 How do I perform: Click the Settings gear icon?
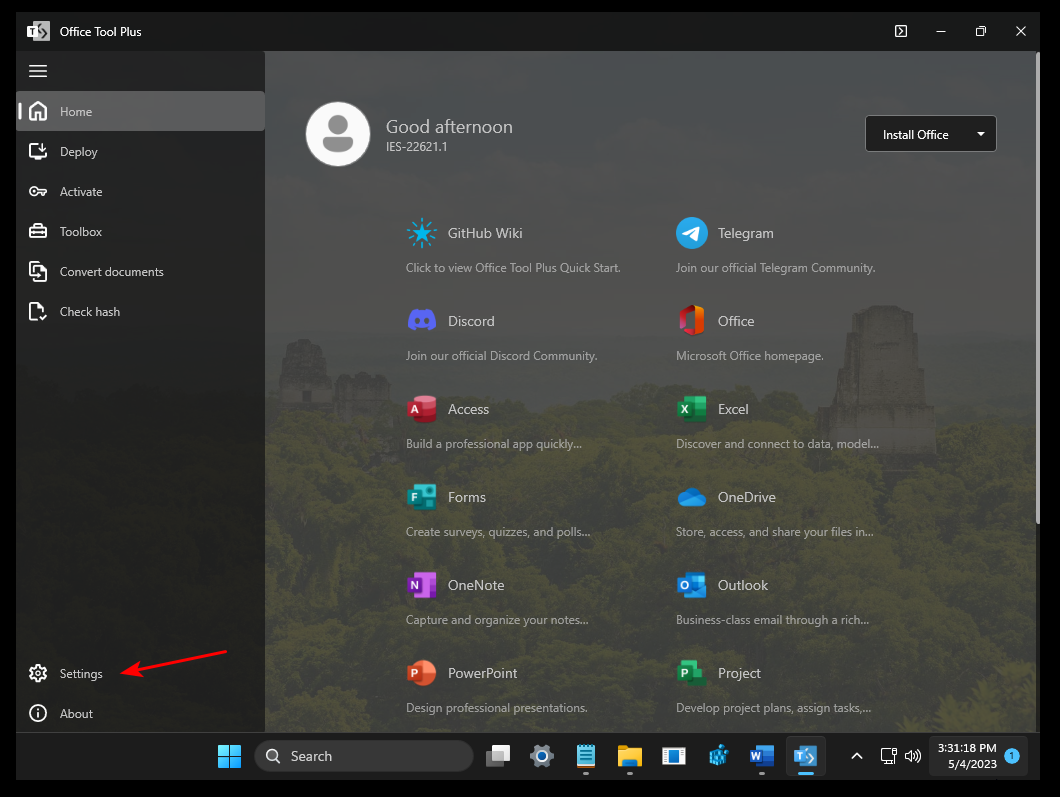38,673
